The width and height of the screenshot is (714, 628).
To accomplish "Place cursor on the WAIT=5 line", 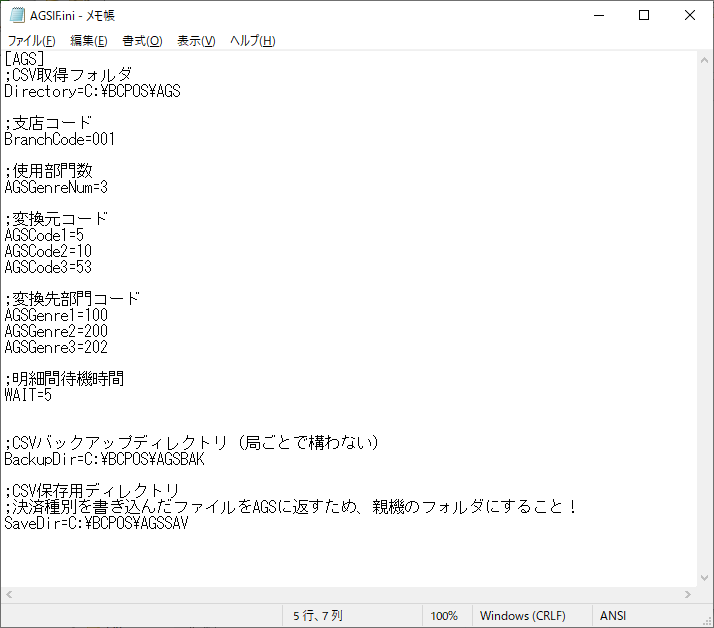I will point(28,395).
